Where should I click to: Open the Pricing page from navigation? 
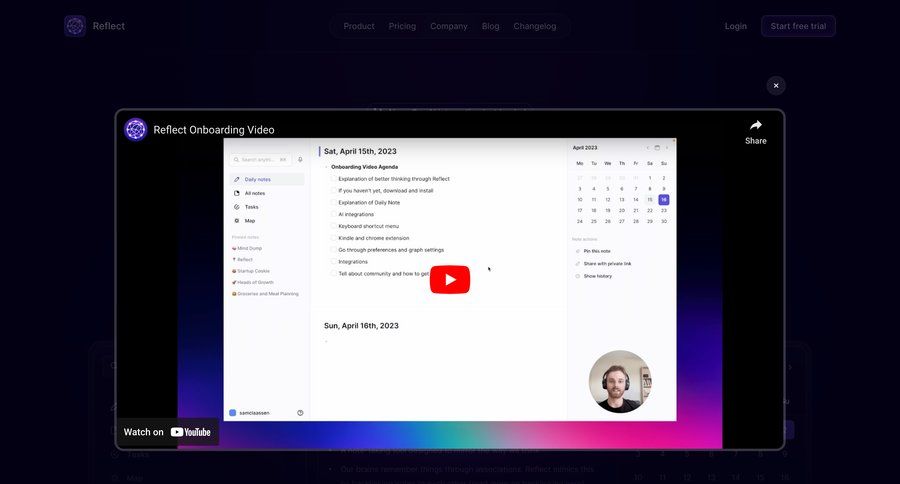pos(402,26)
